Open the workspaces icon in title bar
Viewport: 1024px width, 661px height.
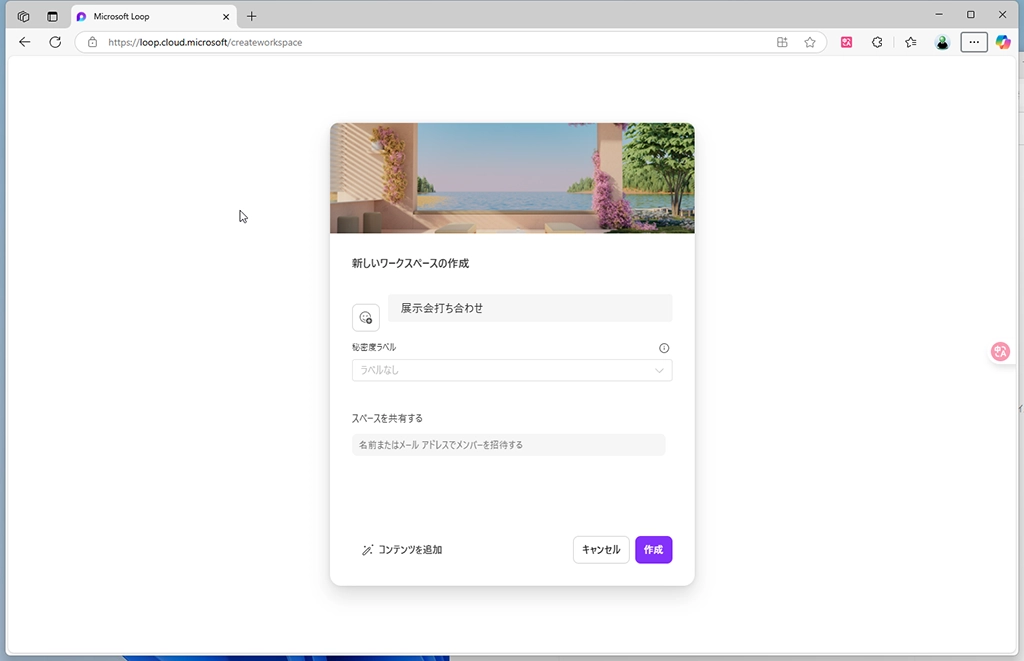pyautogui.click(x=24, y=16)
